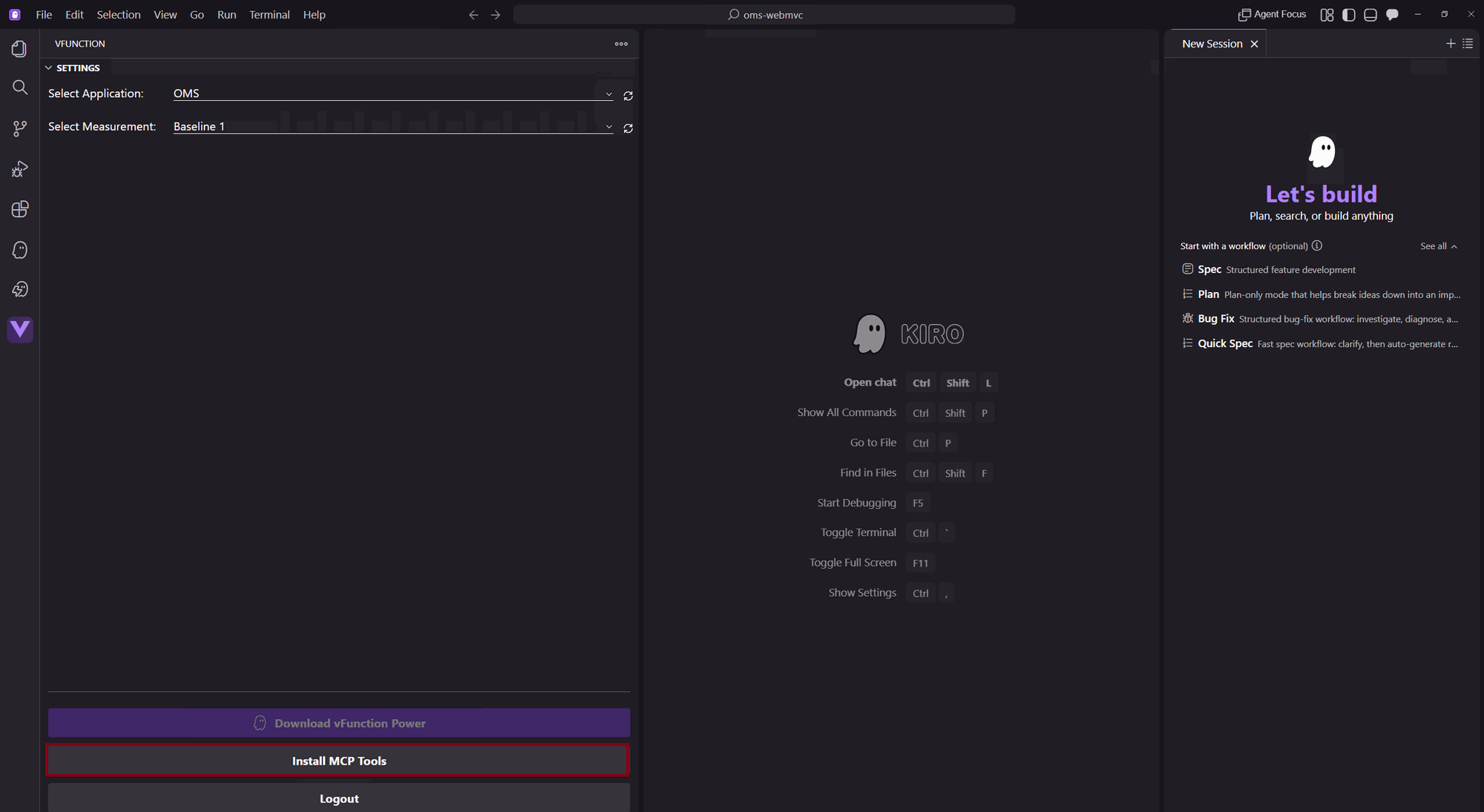This screenshot has width=1484, height=812.
Task: Open the session history list icon
Action: coord(1468,44)
